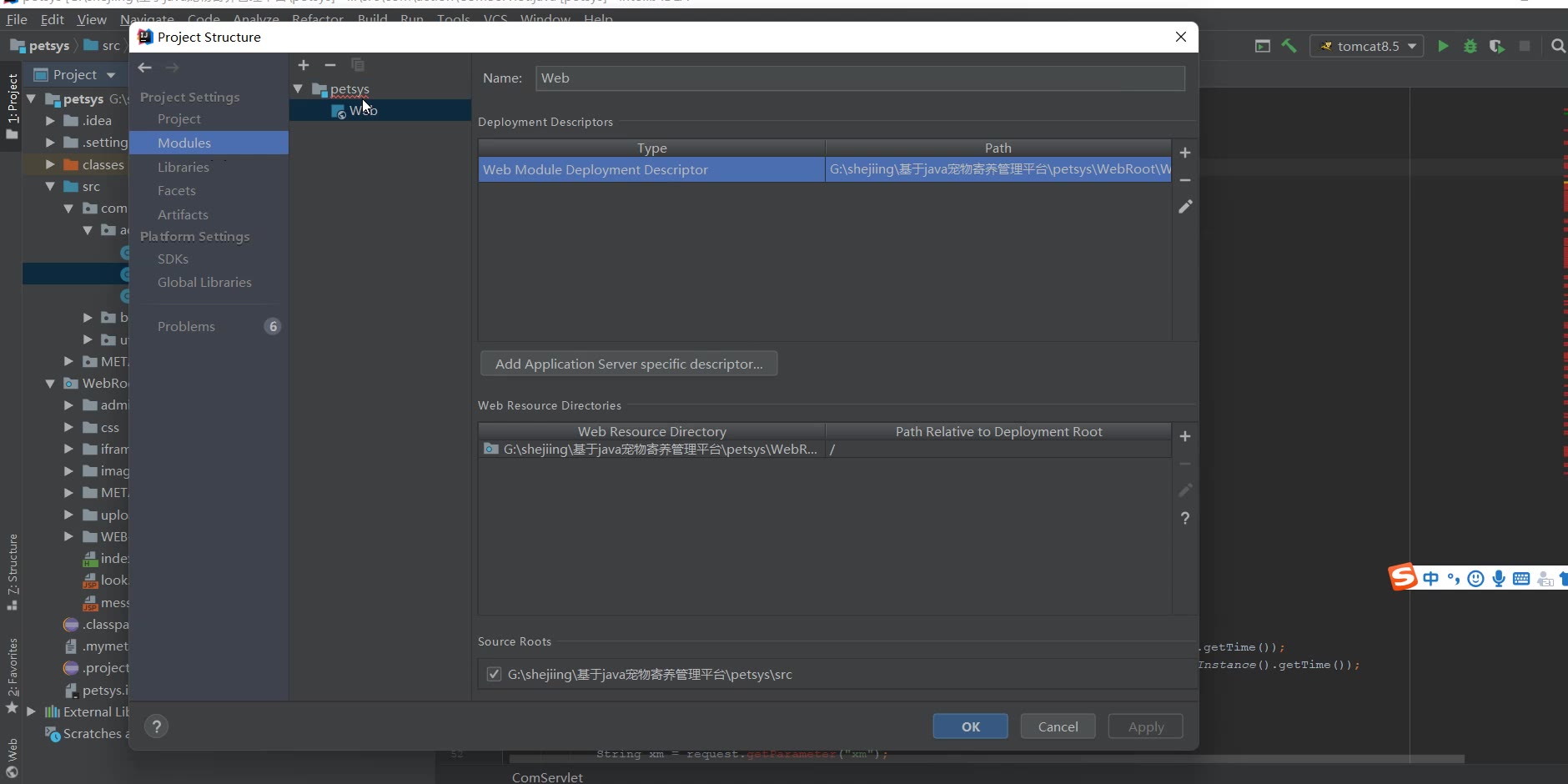Click the Cancel button
Image resolution: width=1568 pixels, height=784 pixels.
click(x=1058, y=726)
